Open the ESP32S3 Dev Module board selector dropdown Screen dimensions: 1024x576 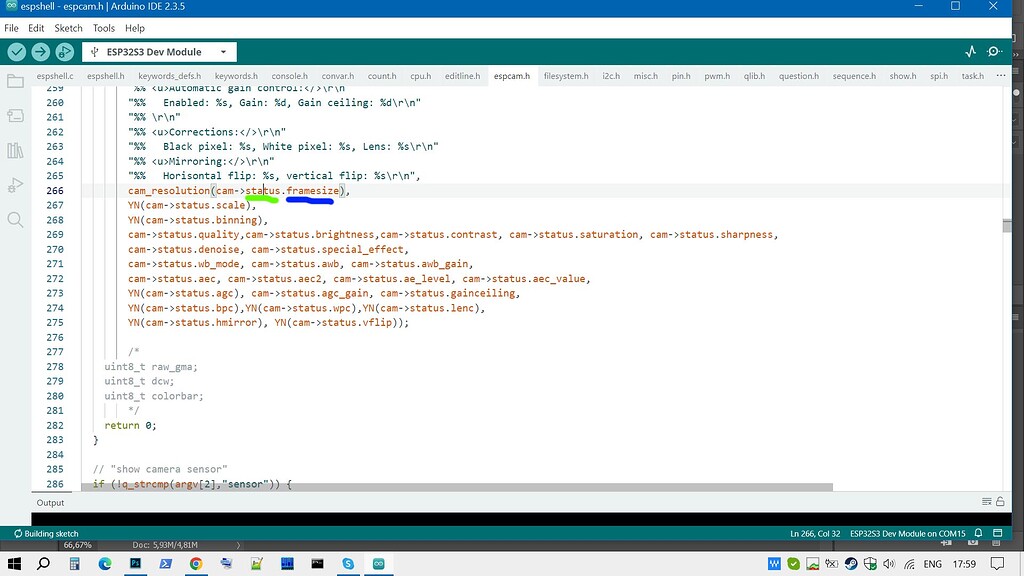coord(160,51)
